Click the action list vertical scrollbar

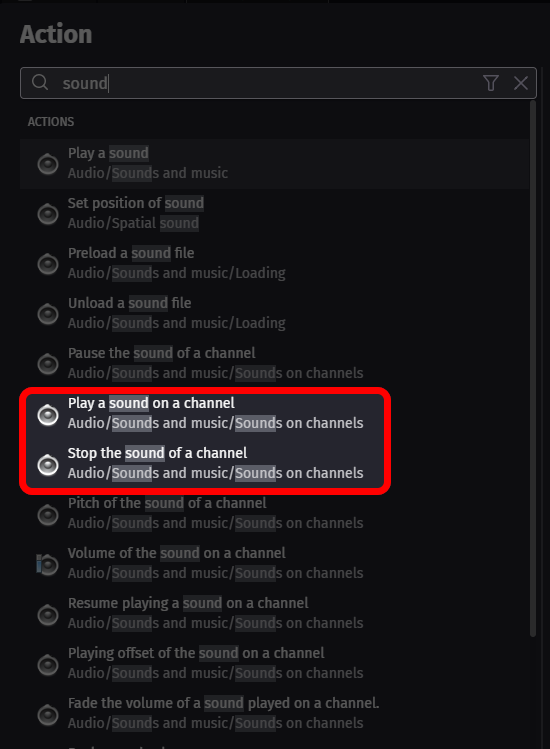533,368
